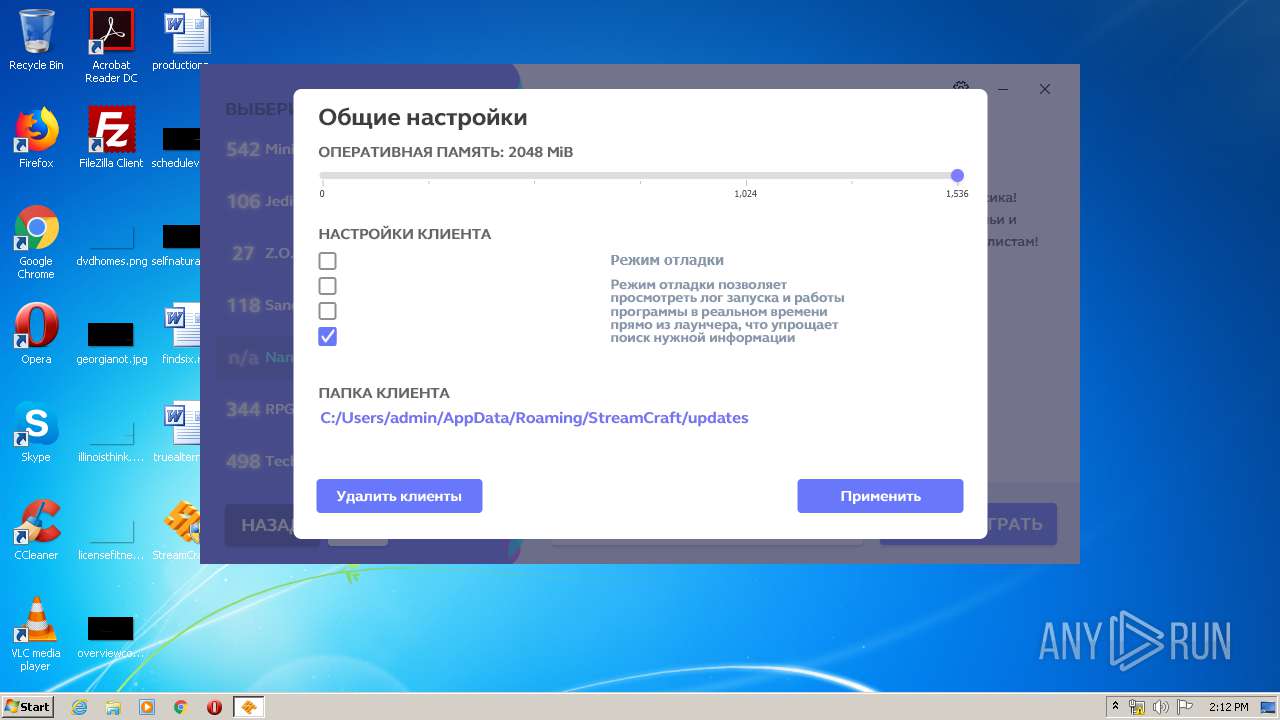Launch Acrobat Reader DC from desktop
The height and width of the screenshot is (720, 1280).
(111, 46)
